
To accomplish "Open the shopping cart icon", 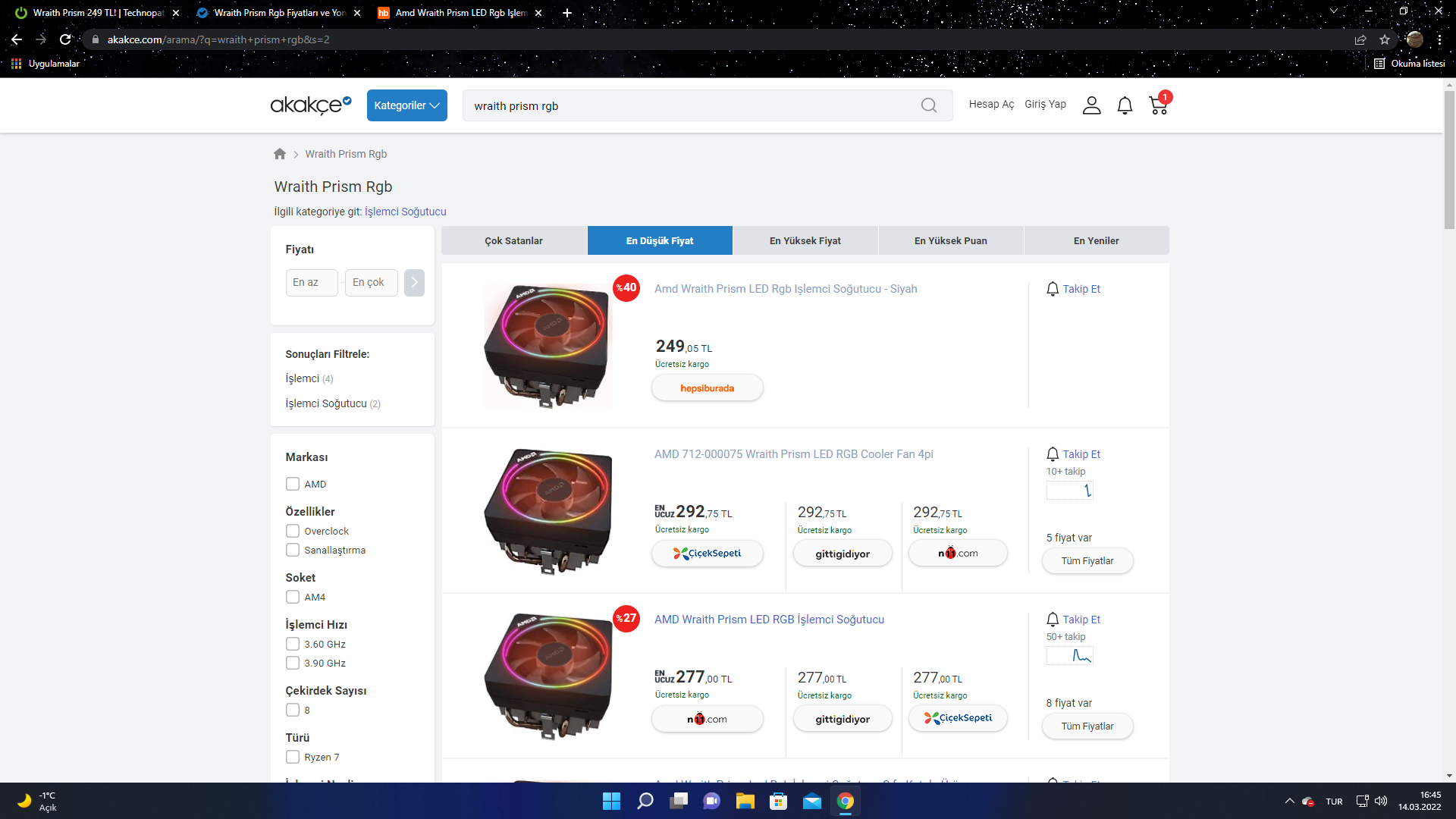I will (x=1158, y=105).
